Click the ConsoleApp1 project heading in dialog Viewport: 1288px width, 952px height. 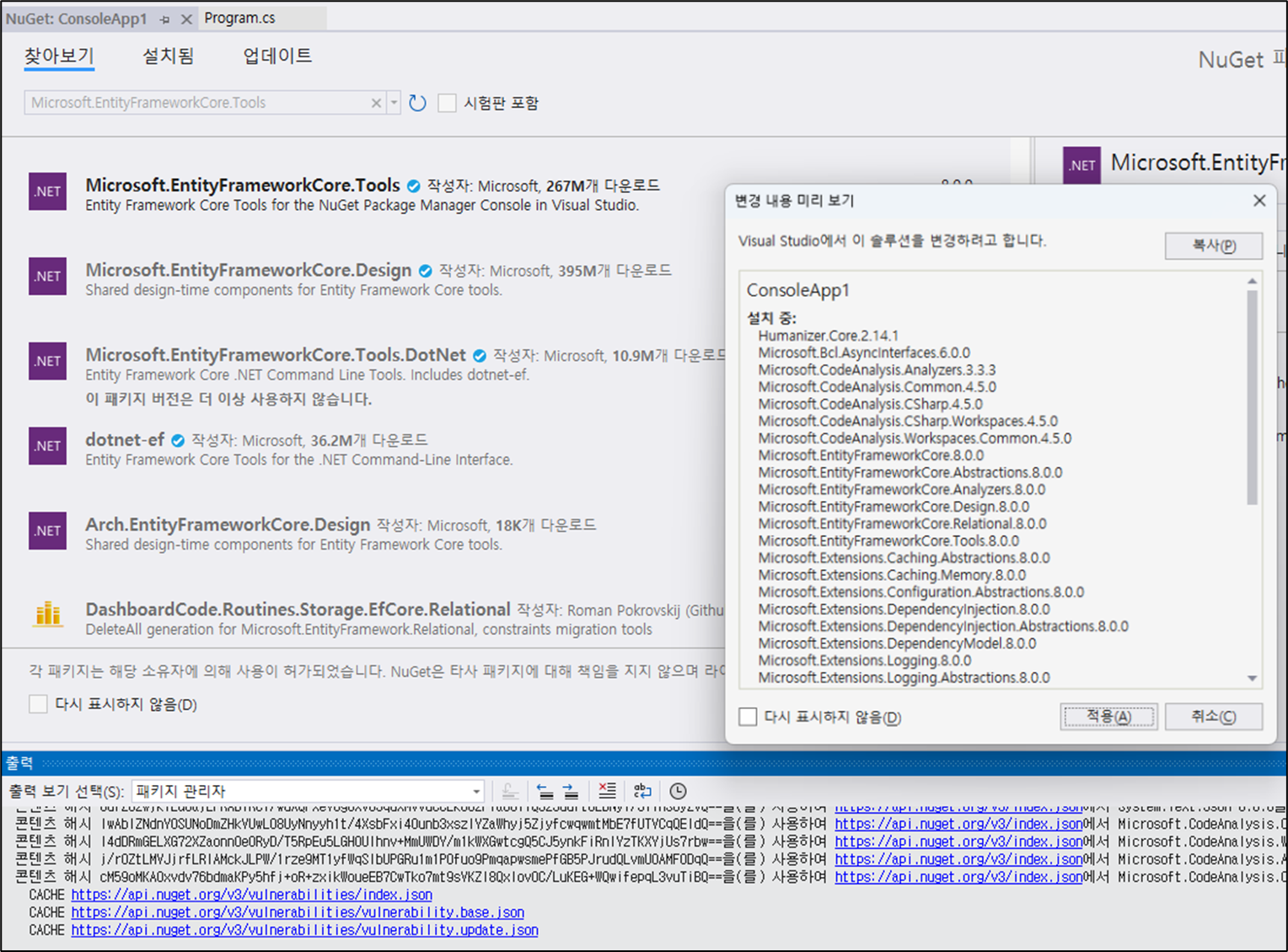(x=797, y=290)
